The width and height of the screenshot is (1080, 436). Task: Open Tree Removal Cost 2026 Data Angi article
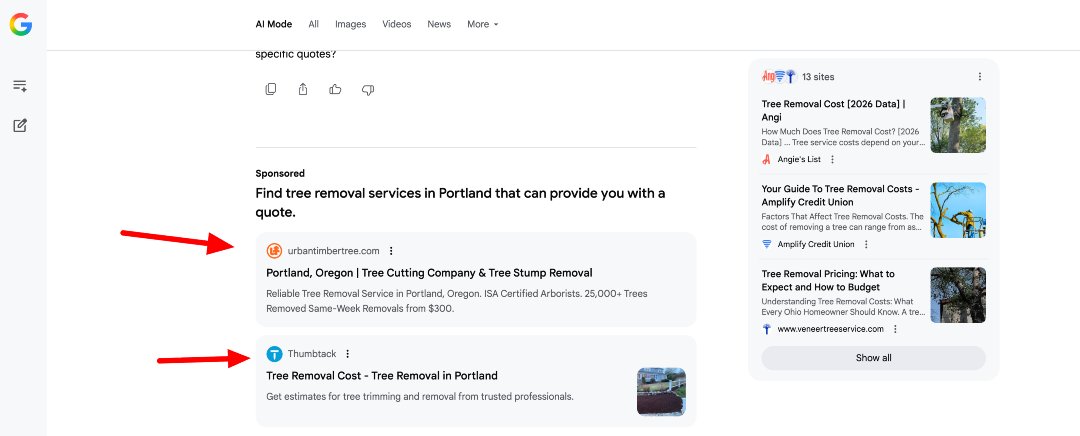tap(833, 110)
